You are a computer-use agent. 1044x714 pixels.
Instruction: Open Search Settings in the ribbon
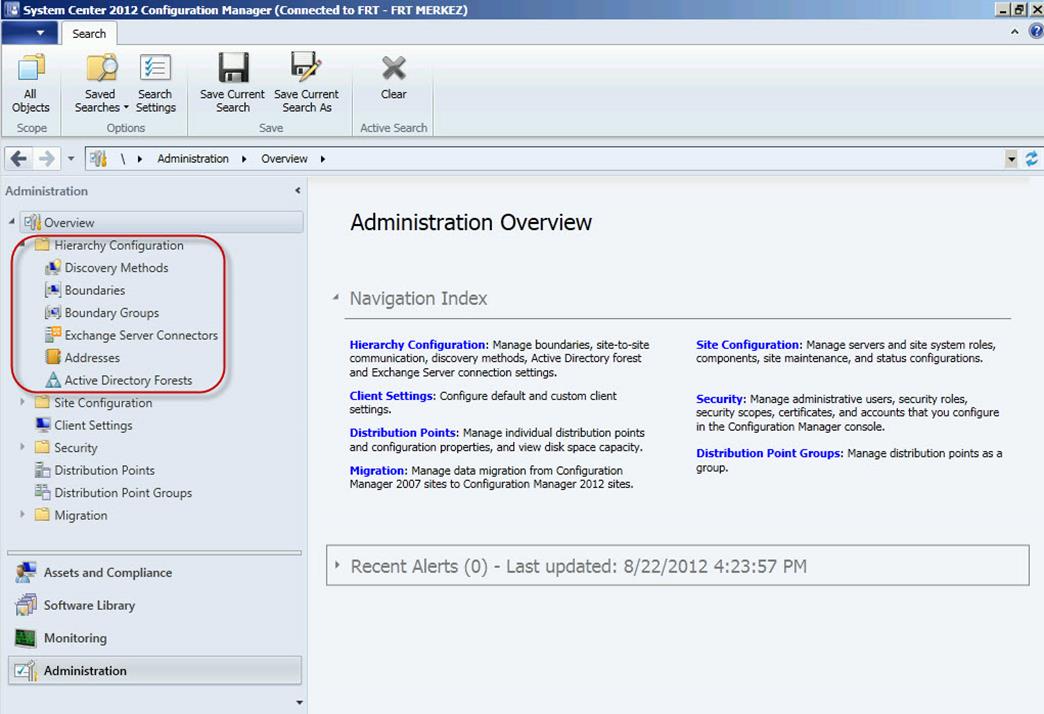155,84
